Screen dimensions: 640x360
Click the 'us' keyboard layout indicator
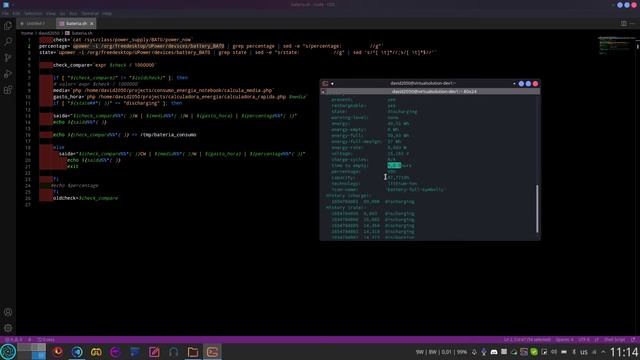[x=584, y=352]
